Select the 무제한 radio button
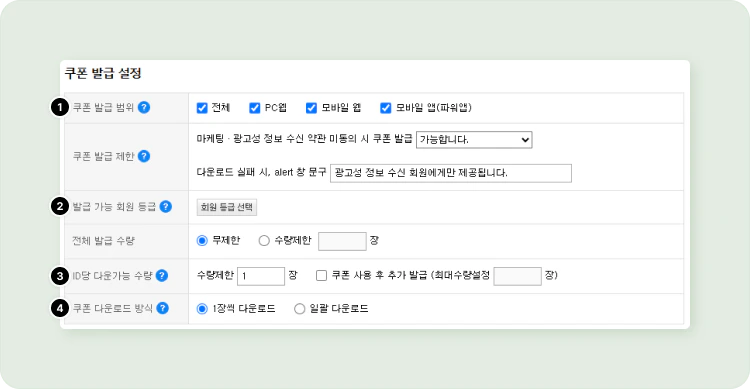The height and width of the screenshot is (389, 750). click(202, 241)
